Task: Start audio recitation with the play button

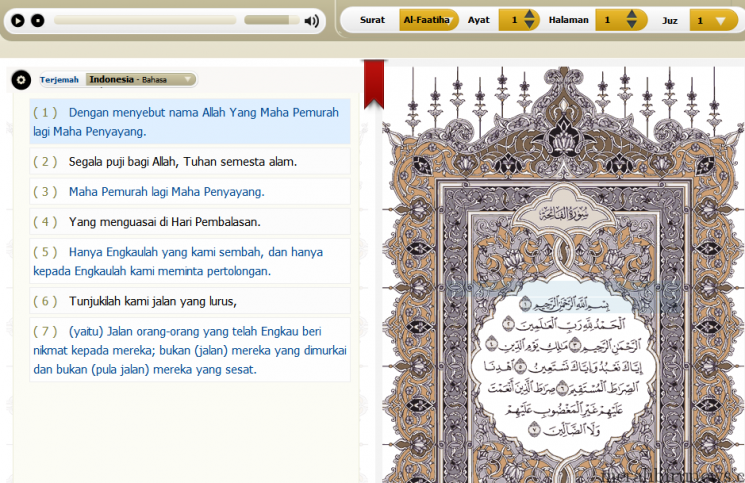Action: pyautogui.click(x=18, y=20)
